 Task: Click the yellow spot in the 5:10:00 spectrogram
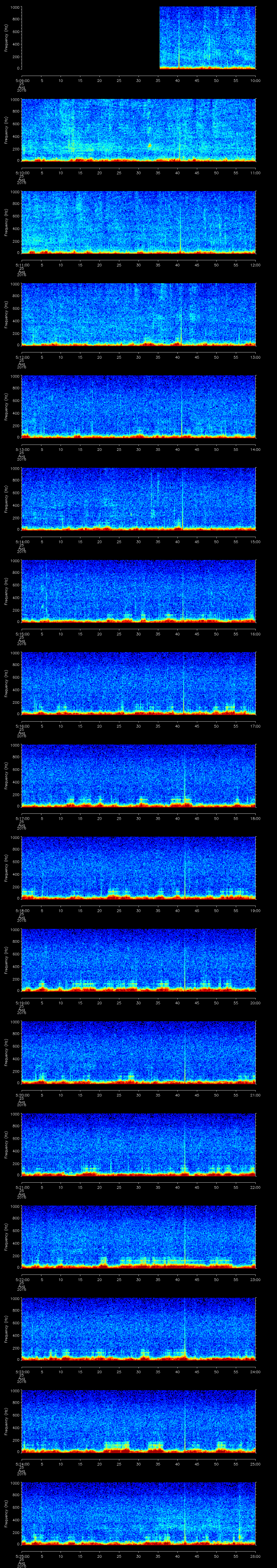(149, 145)
